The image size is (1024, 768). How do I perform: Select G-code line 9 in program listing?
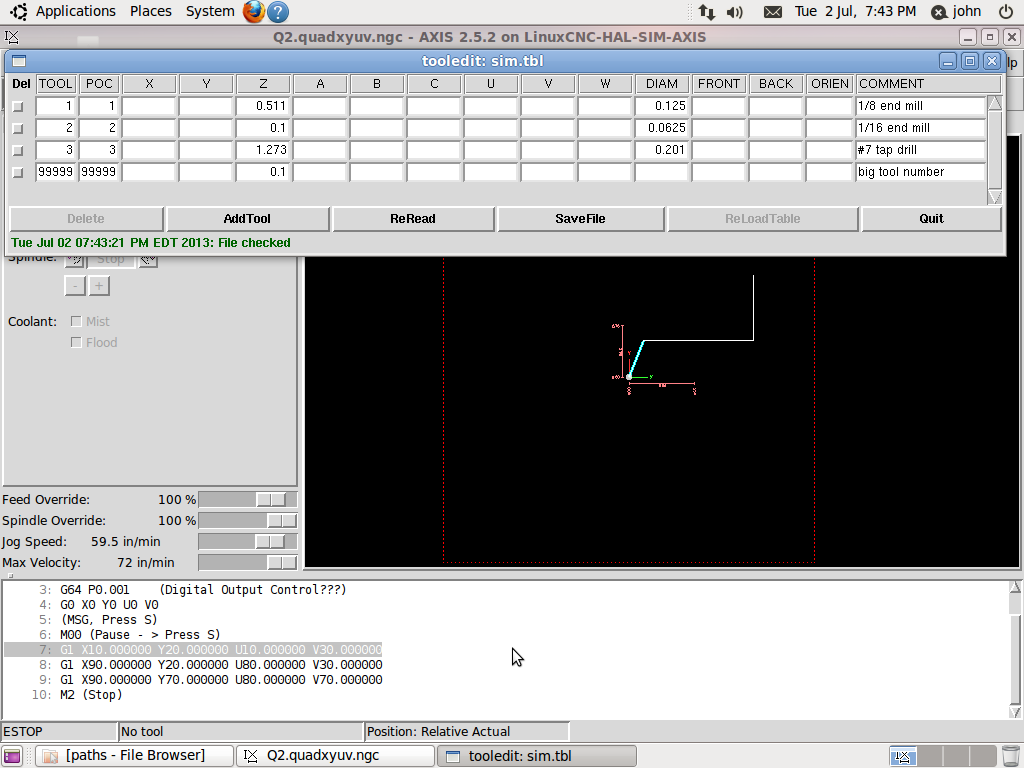point(221,680)
